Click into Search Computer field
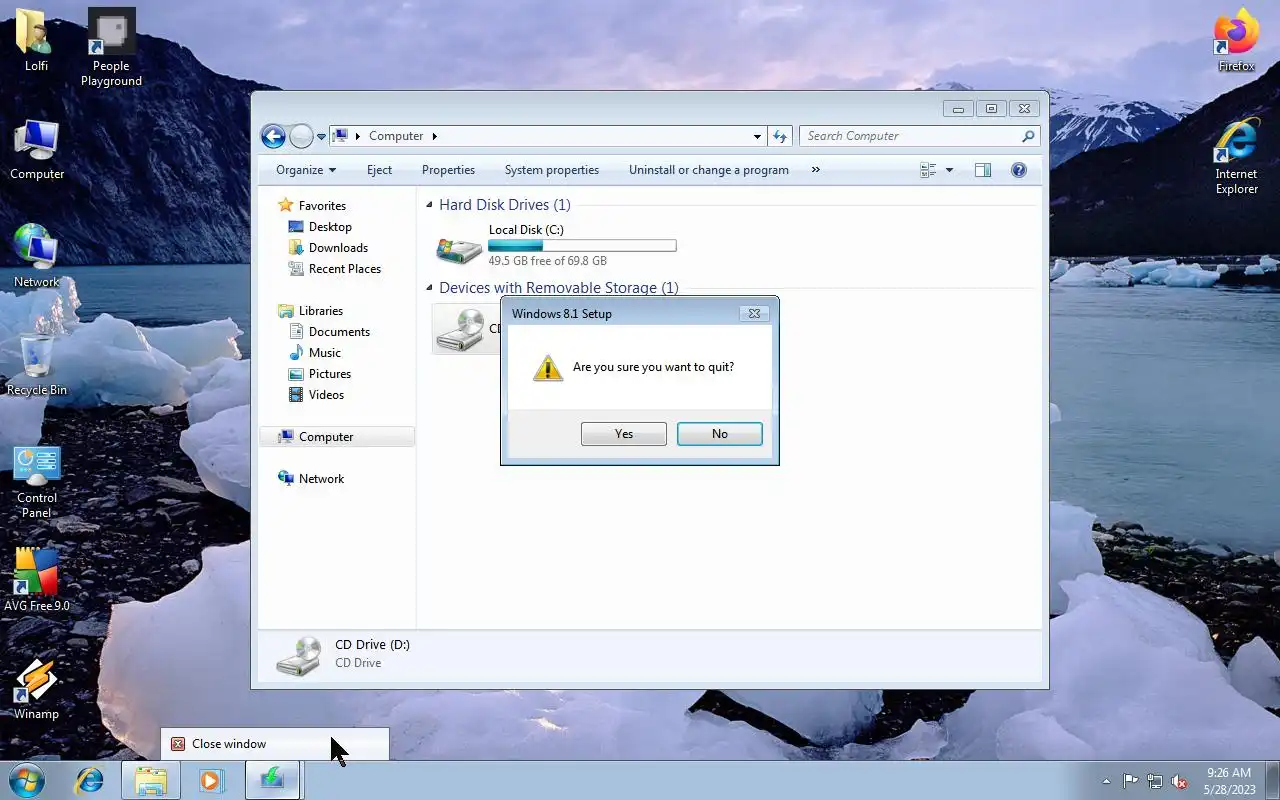Viewport: 1280px width, 800px height. click(919, 136)
